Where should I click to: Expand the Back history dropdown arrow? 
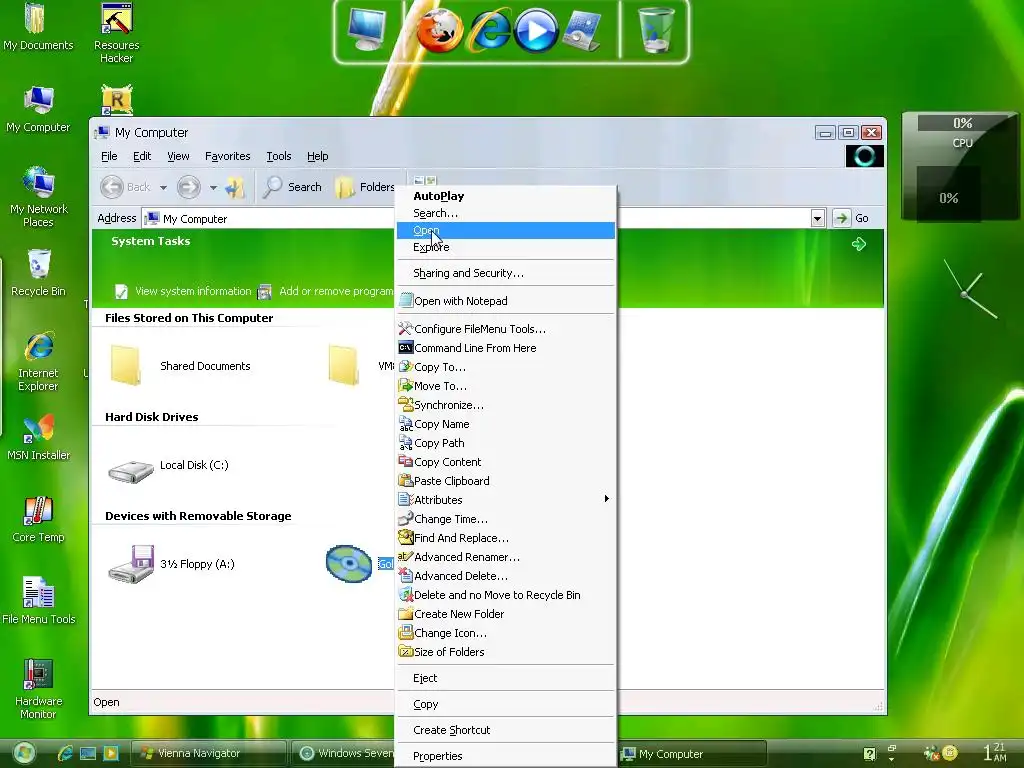pyautogui.click(x=163, y=187)
